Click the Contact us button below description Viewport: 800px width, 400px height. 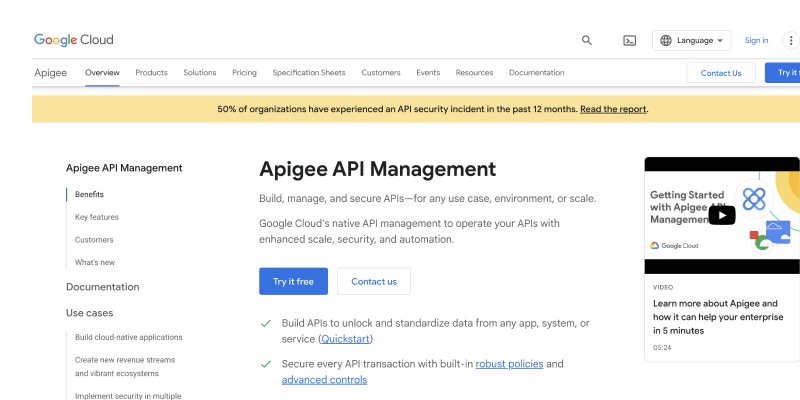coord(374,281)
